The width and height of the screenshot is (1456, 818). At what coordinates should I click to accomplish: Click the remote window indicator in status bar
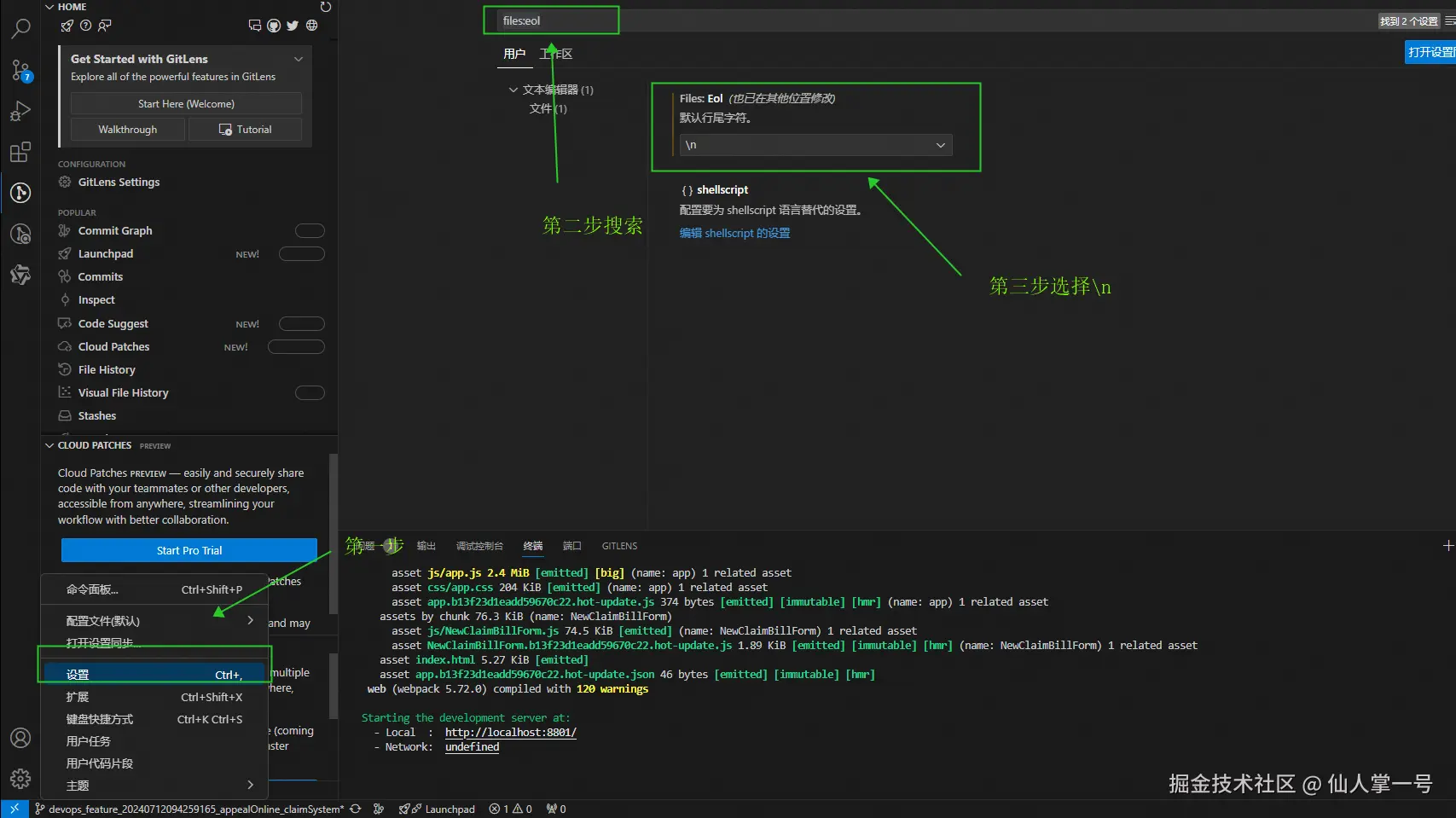[x=15, y=809]
